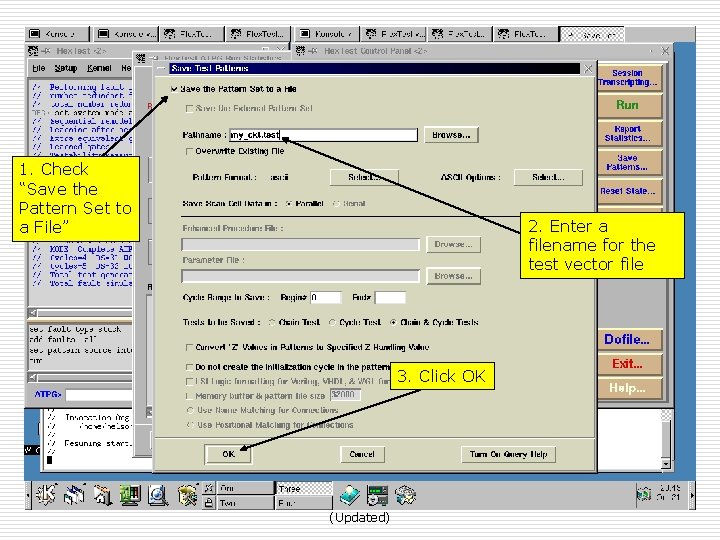Click the Enhanced Procedure File text field
Screen dimensions: 720x540
tap(301, 245)
